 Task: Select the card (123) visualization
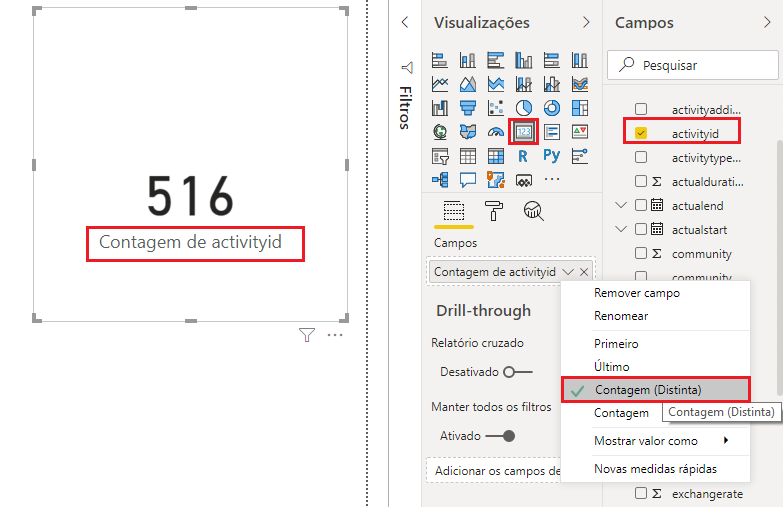tap(523, 132)
